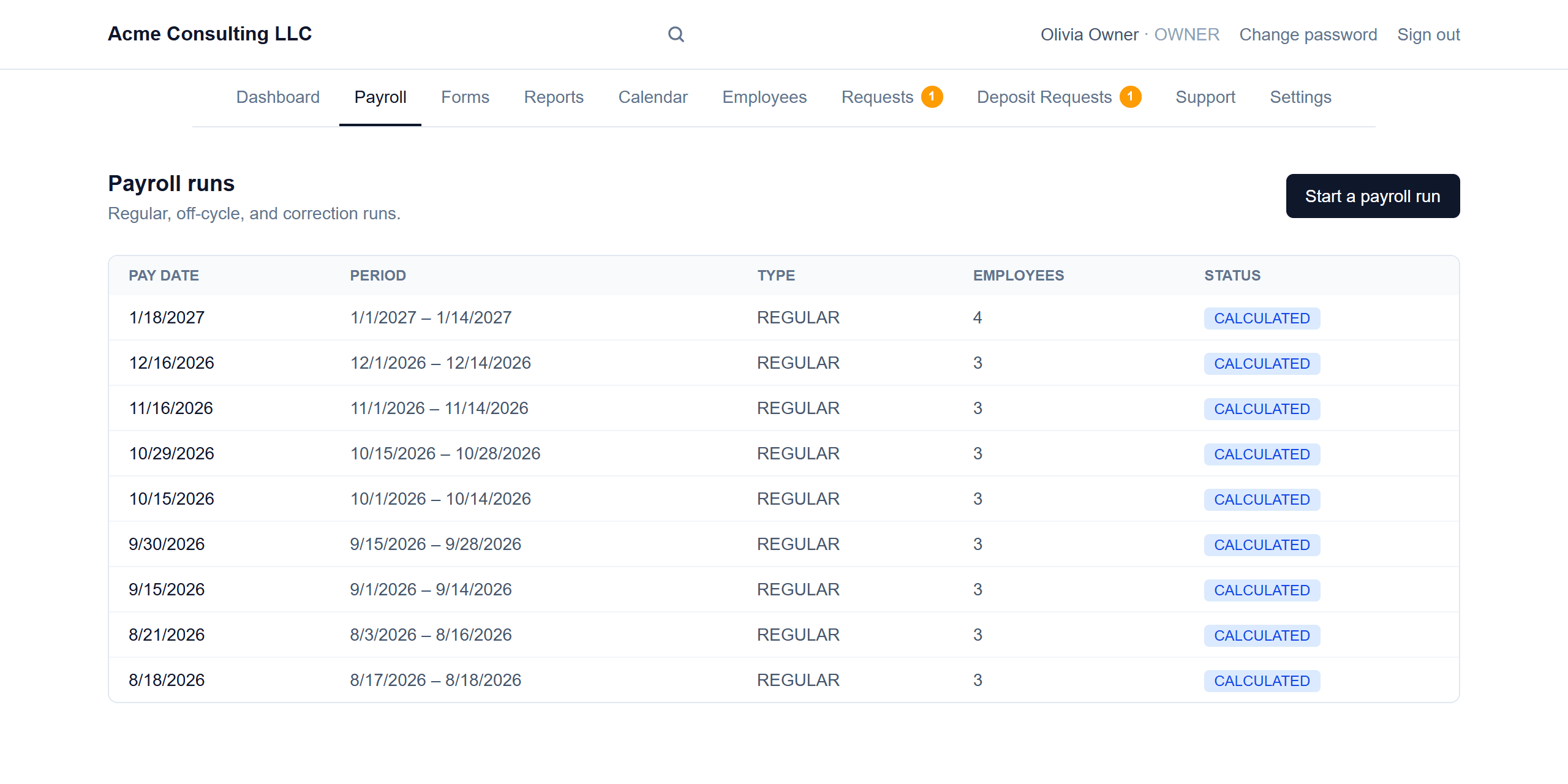Switch to the Forms tab

click(465, 97)
